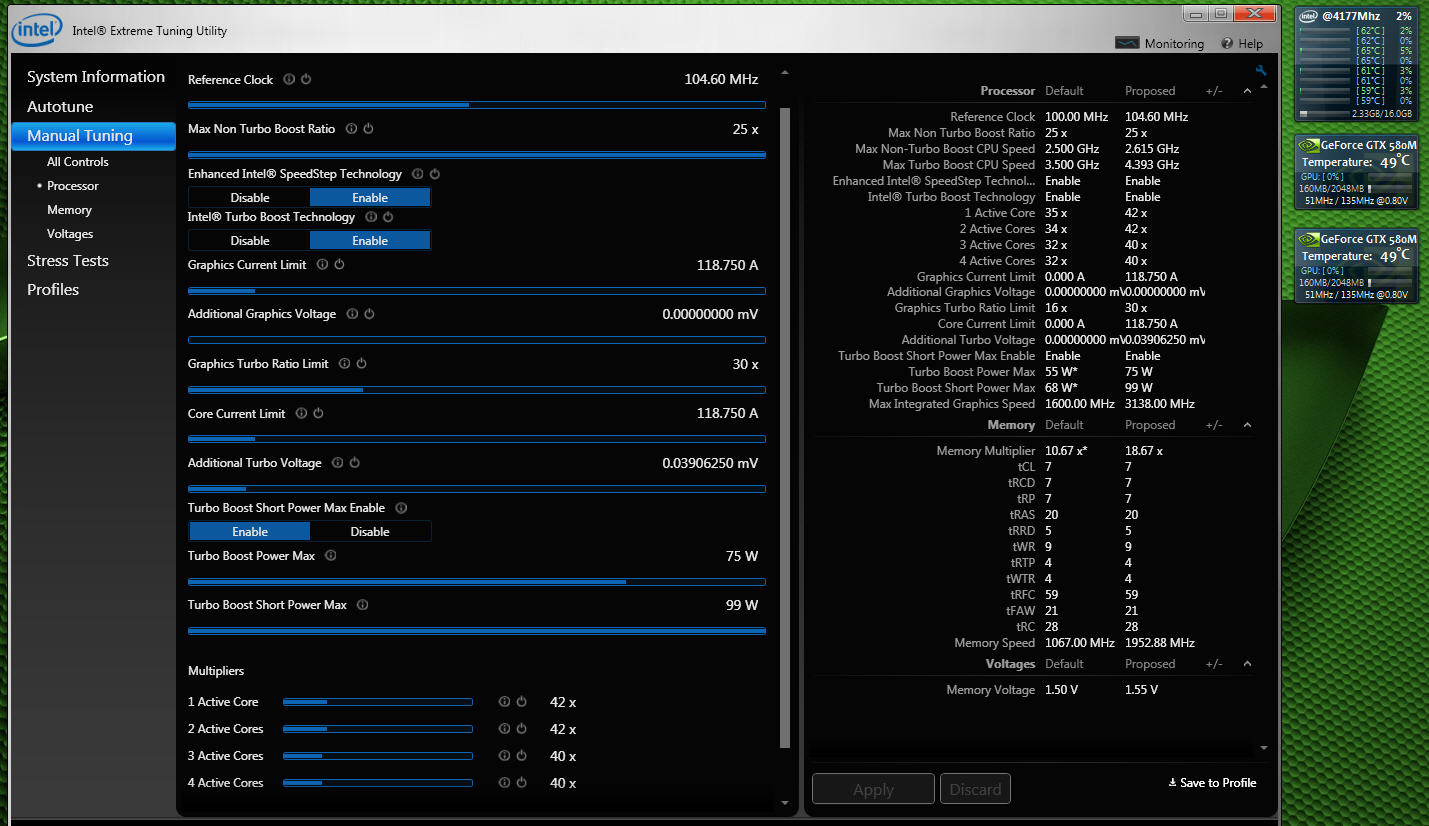
Task: Collapse the Voltages summary section
Action: tap(1247, 664)
